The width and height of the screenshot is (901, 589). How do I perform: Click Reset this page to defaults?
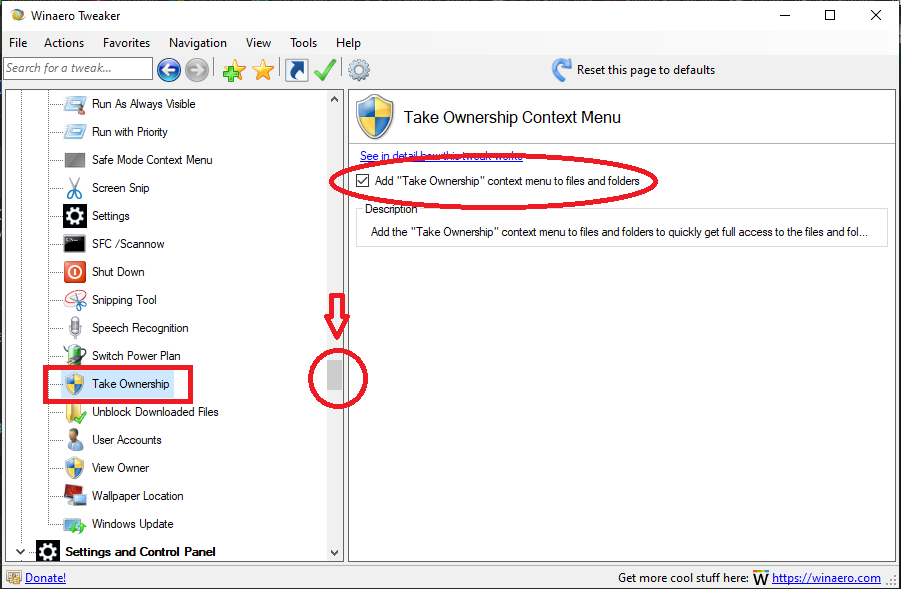pyautogui.click(x=633, y=70)
